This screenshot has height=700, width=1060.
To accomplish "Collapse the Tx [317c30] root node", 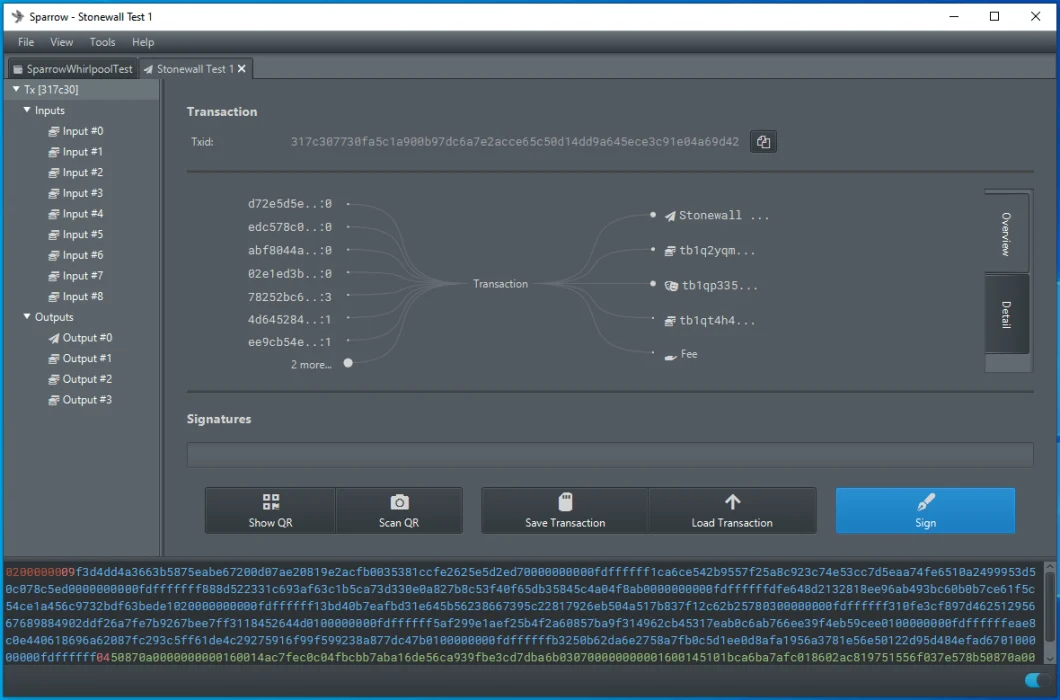I will pyautogui.click(x=16, y=90).
